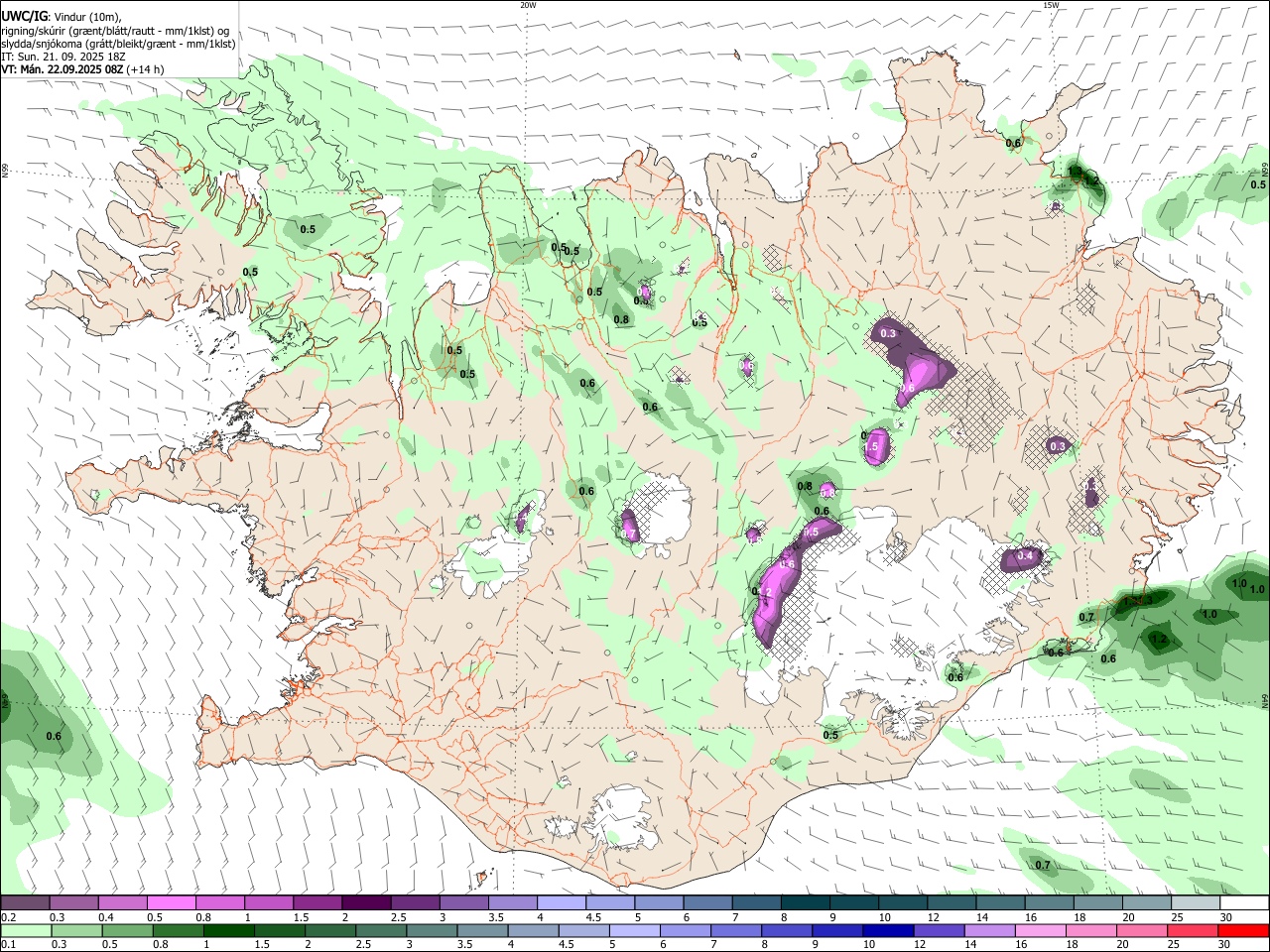The image size is (1270, 952).
Task: Click the "1.2" value in the southeast sea
Action: 1158,640
